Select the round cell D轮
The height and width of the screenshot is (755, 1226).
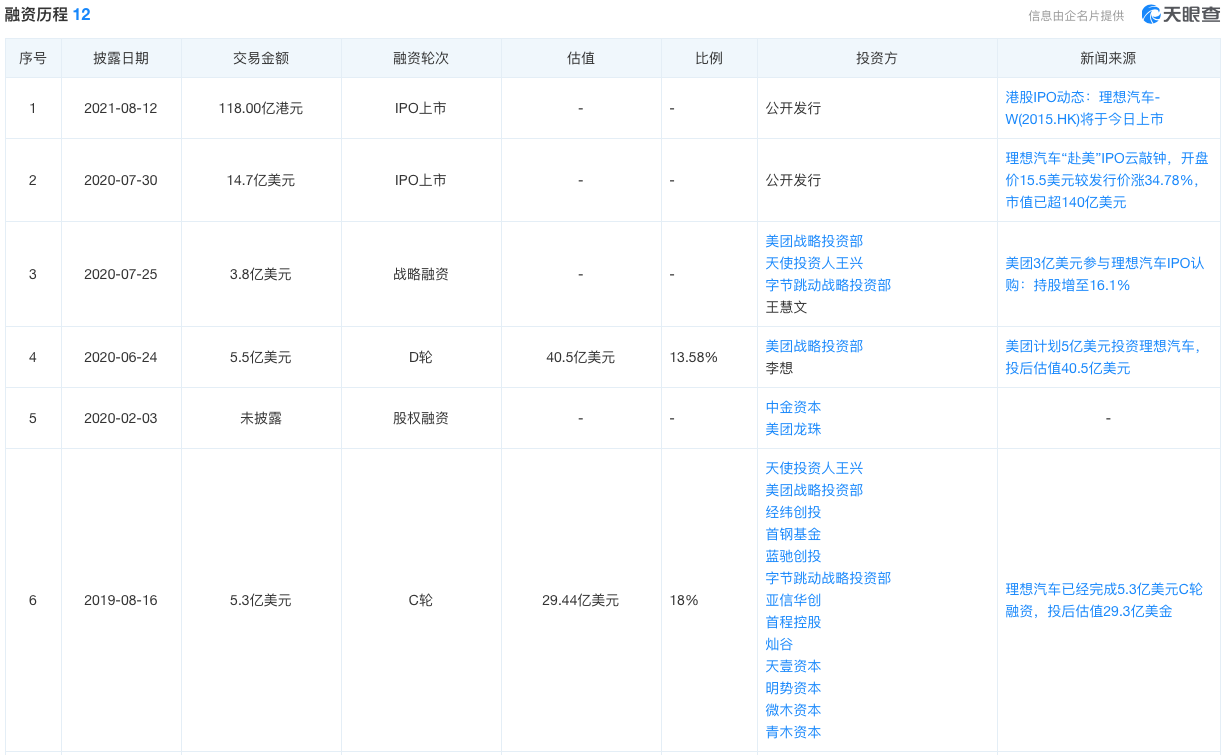[421, 357]
